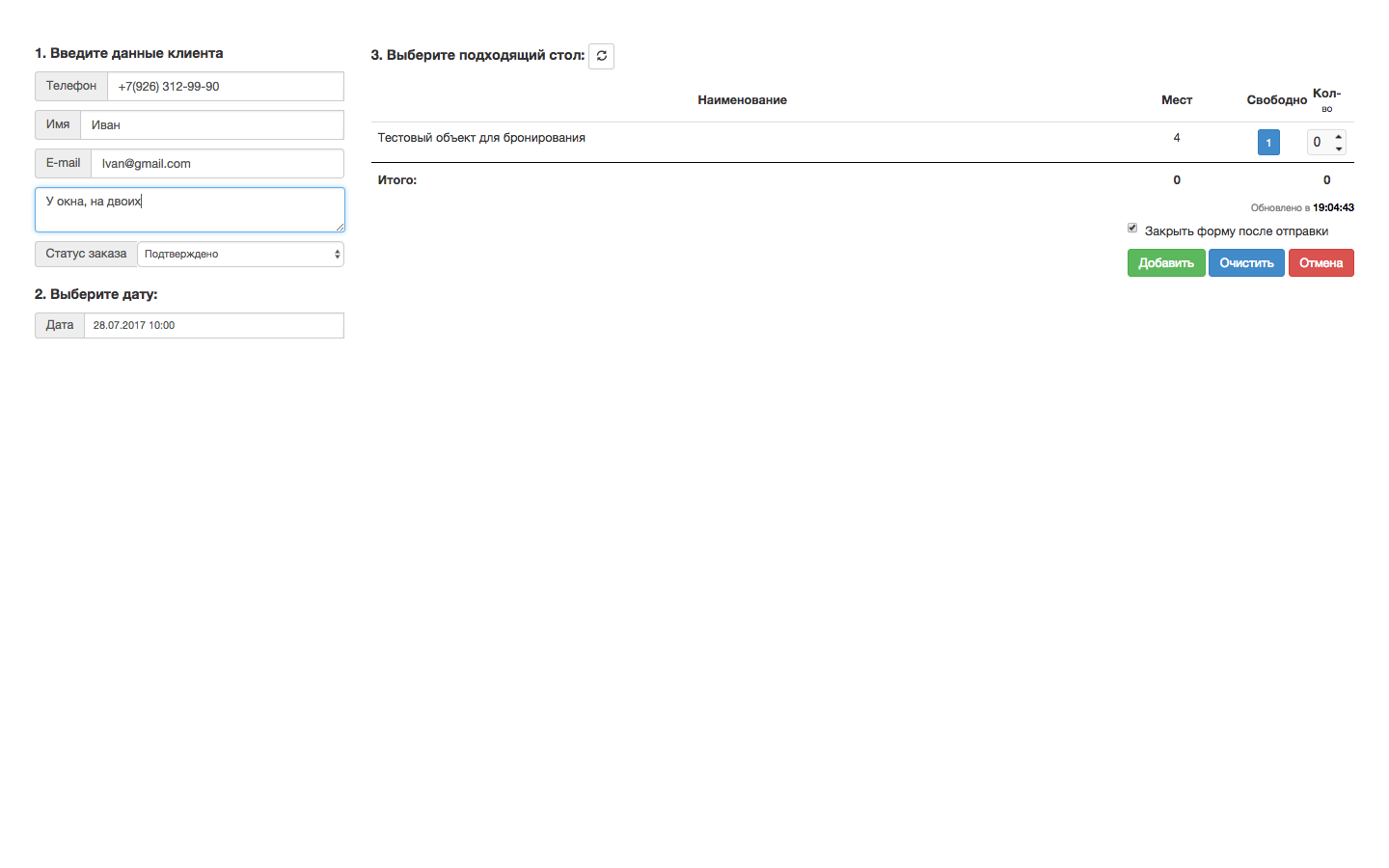This screenshot has height=868, width=1389.
Task: Click the 'Имя' field label
Action: tap(58, 124)
